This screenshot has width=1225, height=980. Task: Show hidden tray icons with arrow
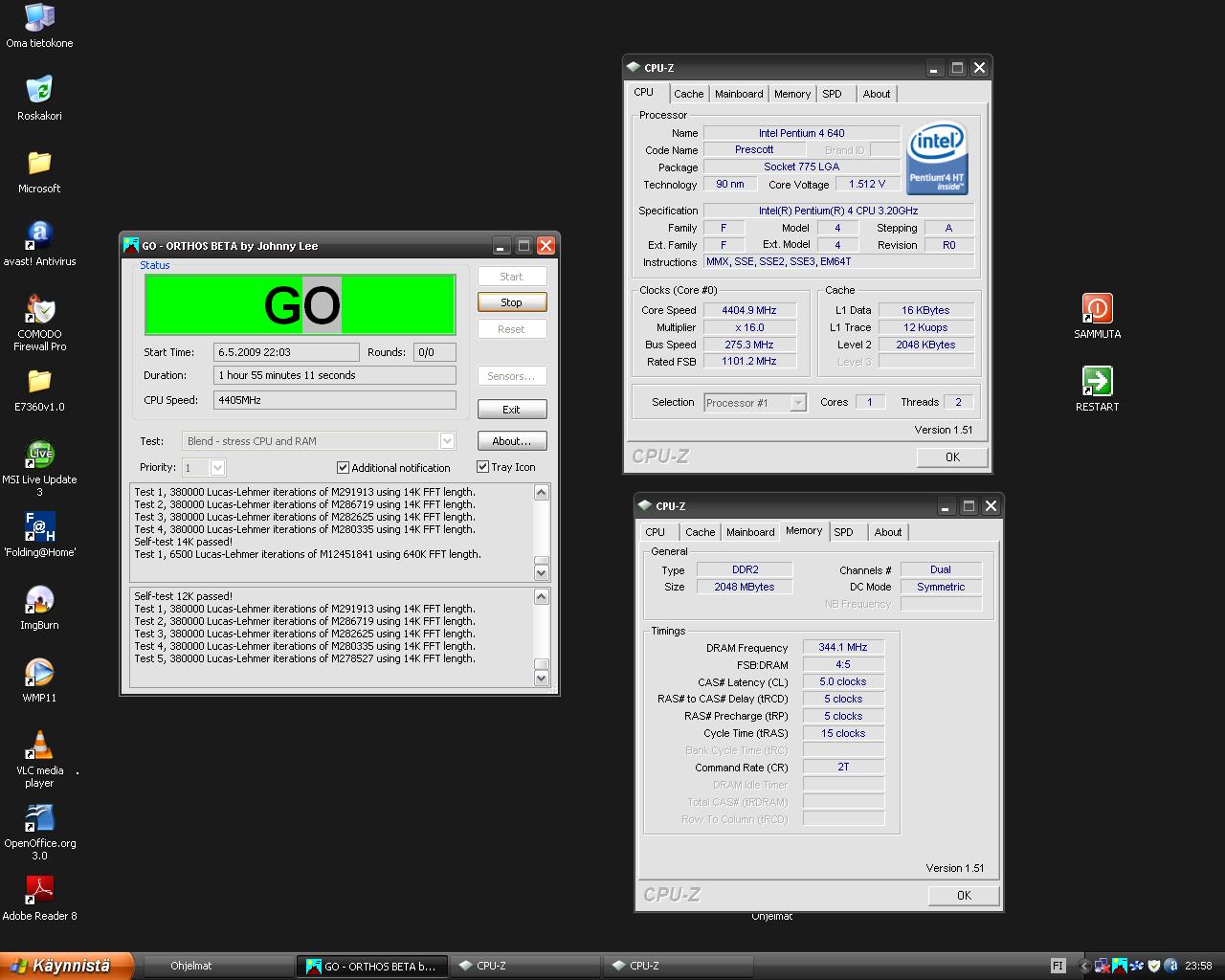pyautogui.click(x=1084, y=966)
